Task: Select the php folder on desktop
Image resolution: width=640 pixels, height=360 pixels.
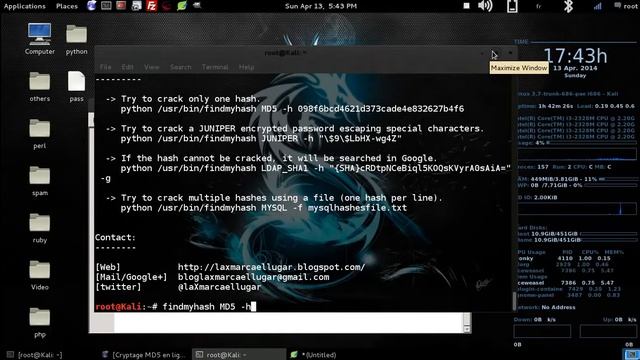Action: click(40, 322)
